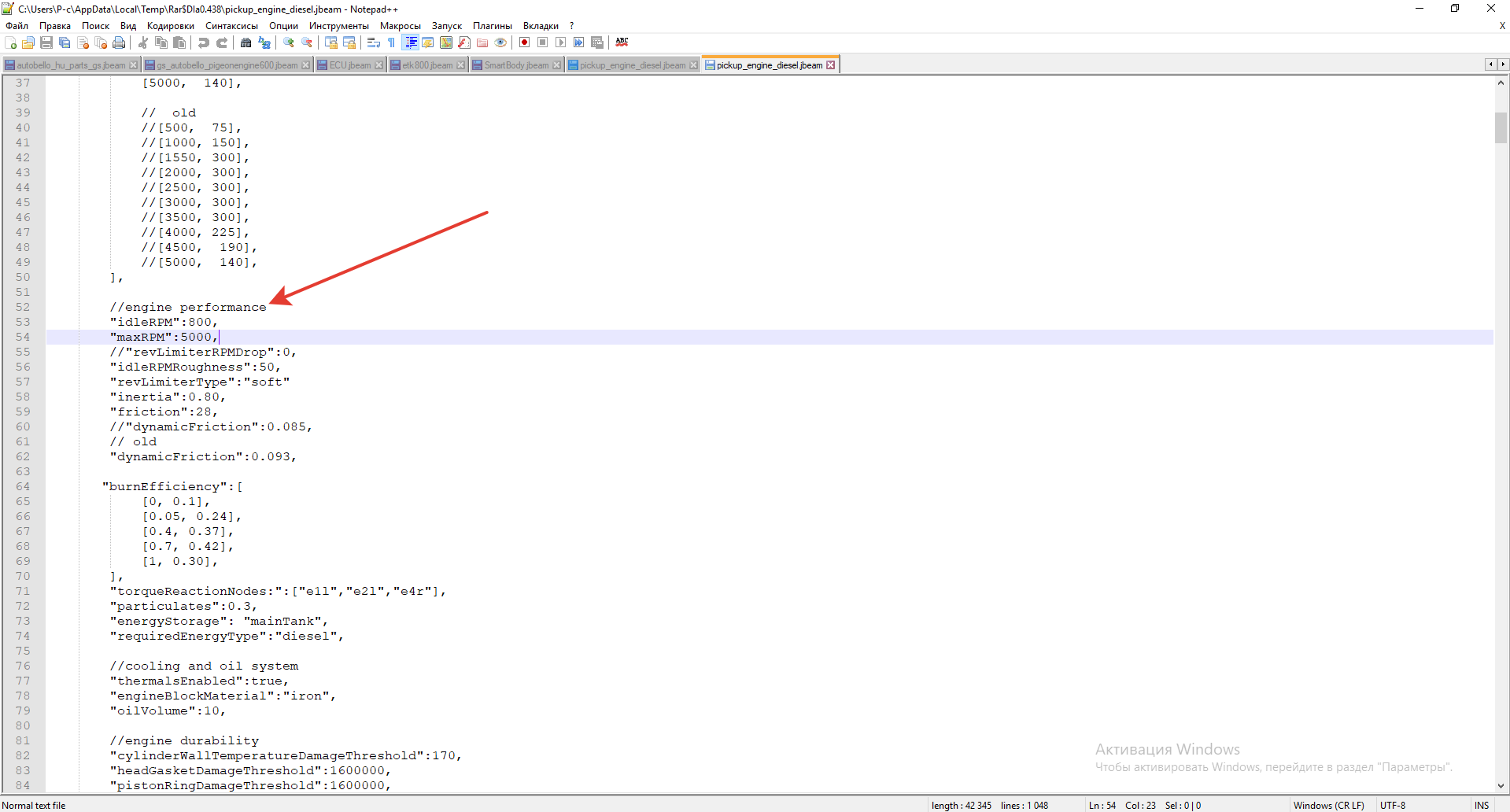
Task: Open the Document Map icon
Action: click(x=446, y=42)
